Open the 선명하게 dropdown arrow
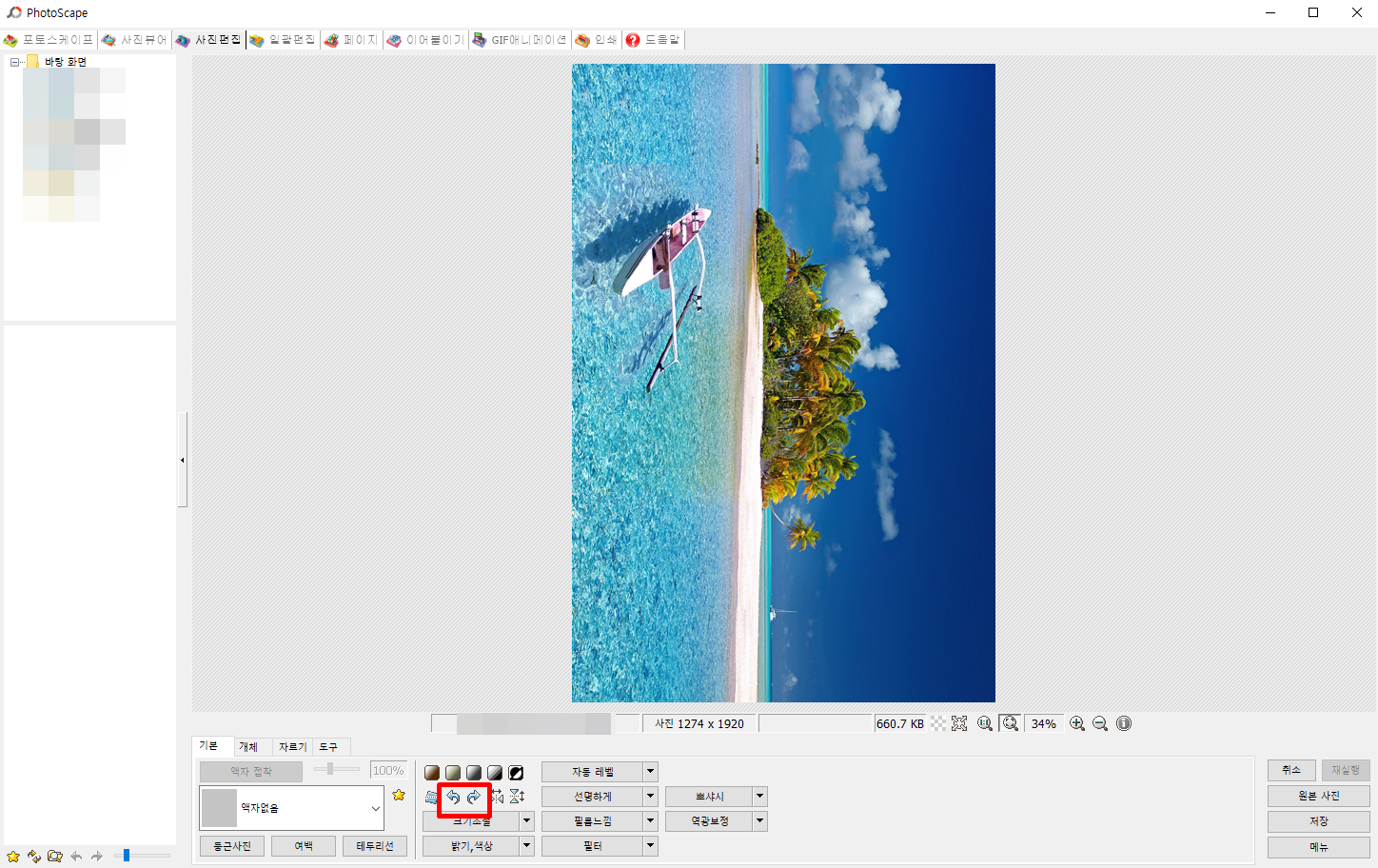Image resolution: width=1378 pixels, height=868 pixels. coord(651,797)
